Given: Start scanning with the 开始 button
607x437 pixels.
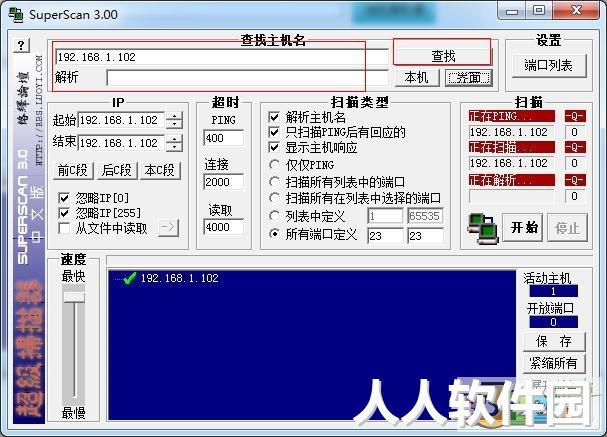Looking at the screenshot, I should (523, 228).
